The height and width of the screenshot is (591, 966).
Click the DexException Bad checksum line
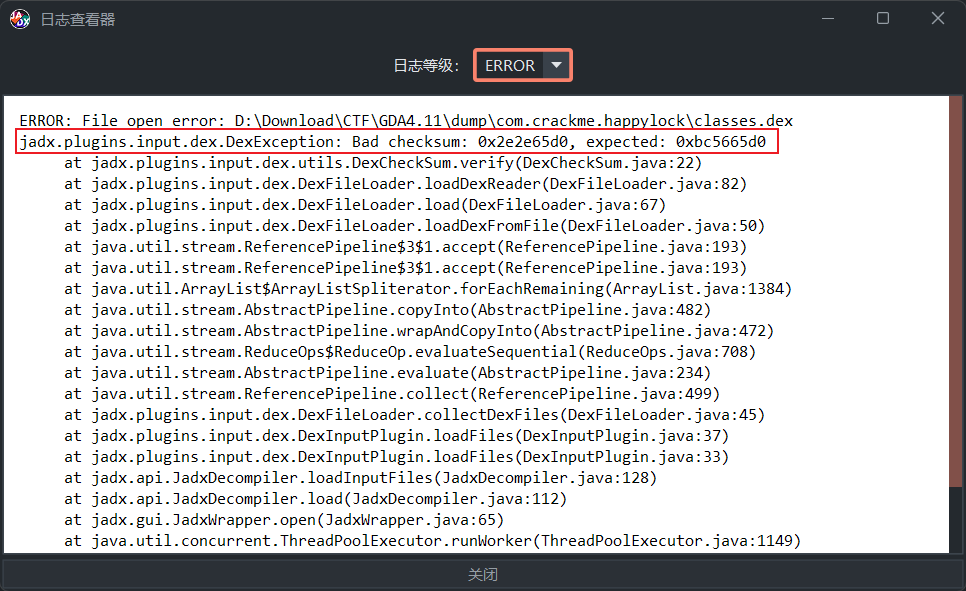(x=392, y=142)
